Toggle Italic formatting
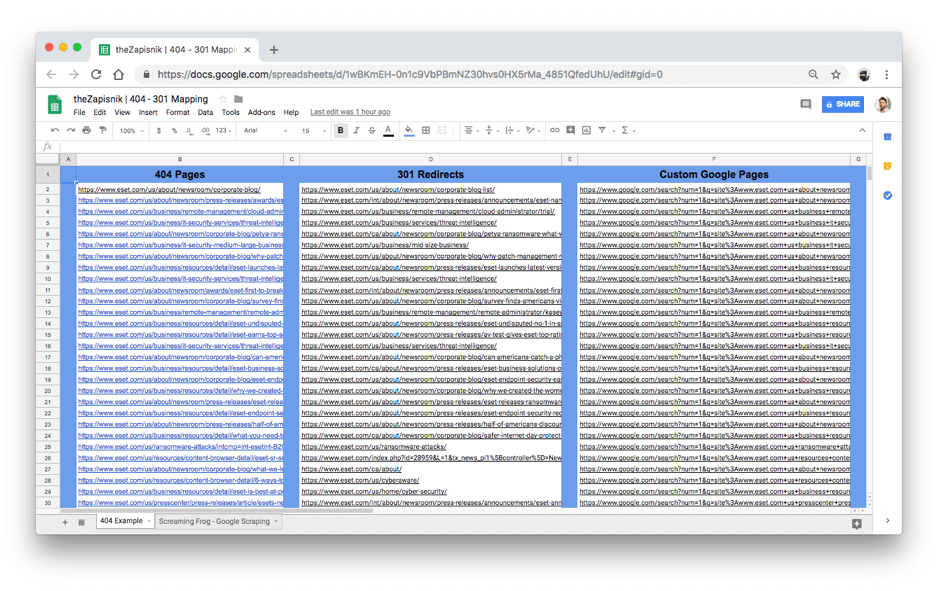943x591 pixels. click(x=356, y=130)
